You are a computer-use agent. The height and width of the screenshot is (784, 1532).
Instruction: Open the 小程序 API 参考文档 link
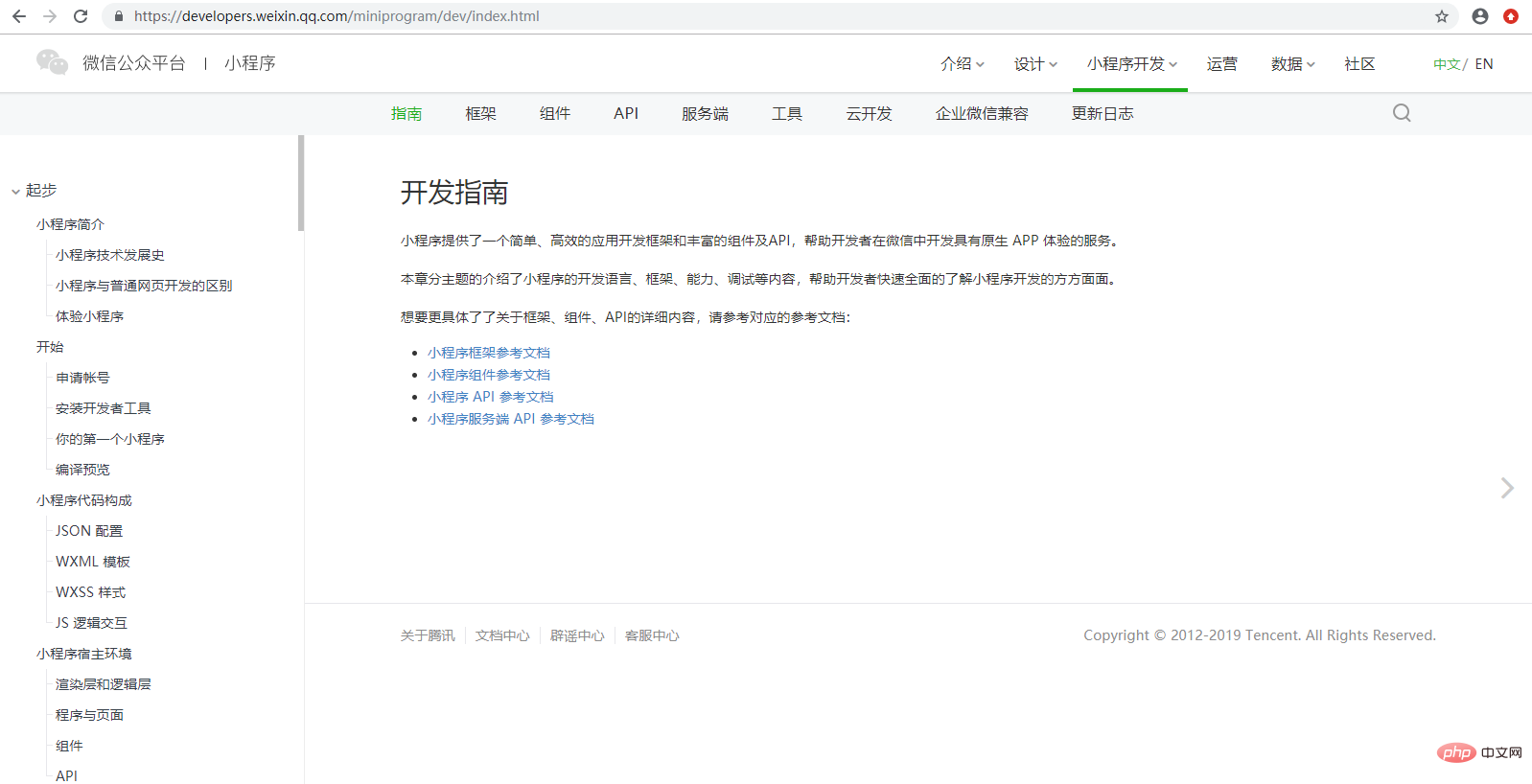[491, 397]
